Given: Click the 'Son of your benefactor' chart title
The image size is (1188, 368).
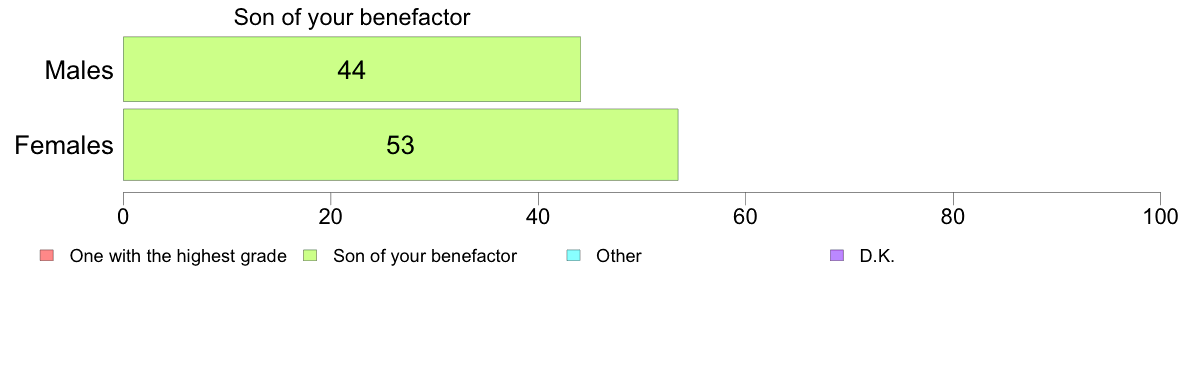Looking at the screenshot, I should 352,17.
